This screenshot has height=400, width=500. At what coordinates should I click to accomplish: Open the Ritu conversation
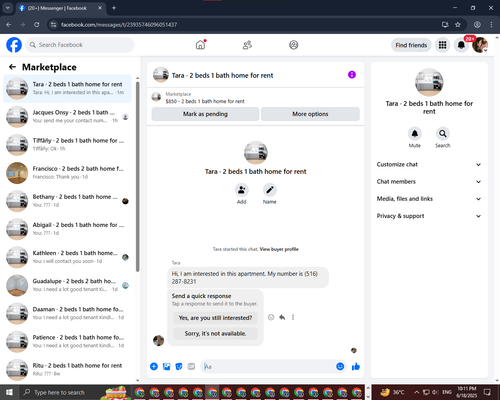(x=67, y=369)
